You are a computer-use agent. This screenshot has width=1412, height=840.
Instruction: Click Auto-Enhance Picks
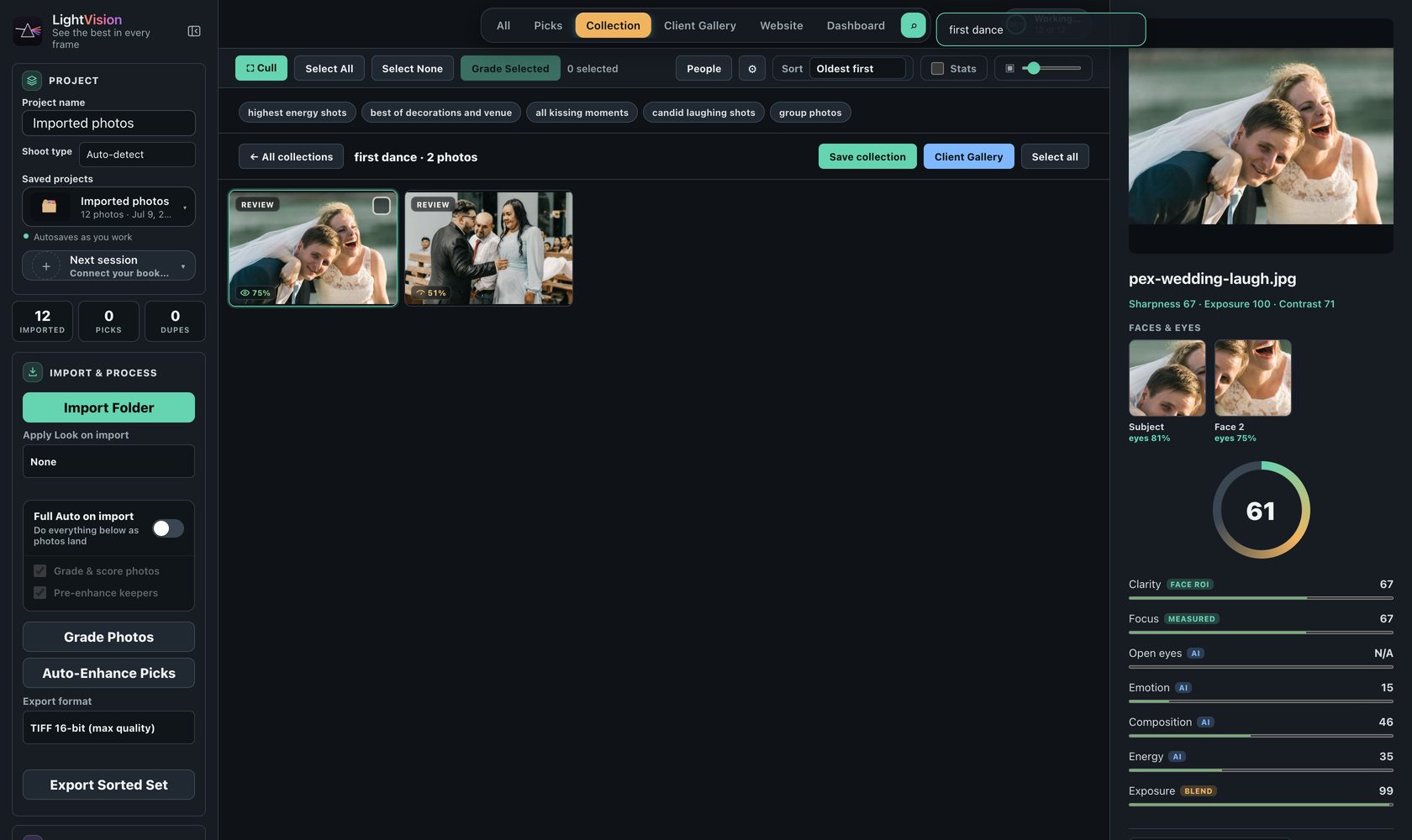point(108,673)
